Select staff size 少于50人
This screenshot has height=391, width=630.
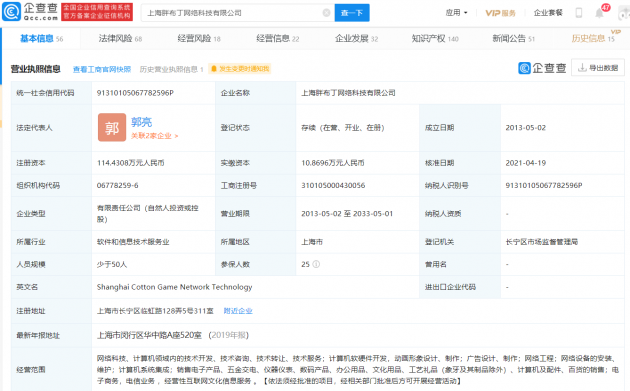112,264
